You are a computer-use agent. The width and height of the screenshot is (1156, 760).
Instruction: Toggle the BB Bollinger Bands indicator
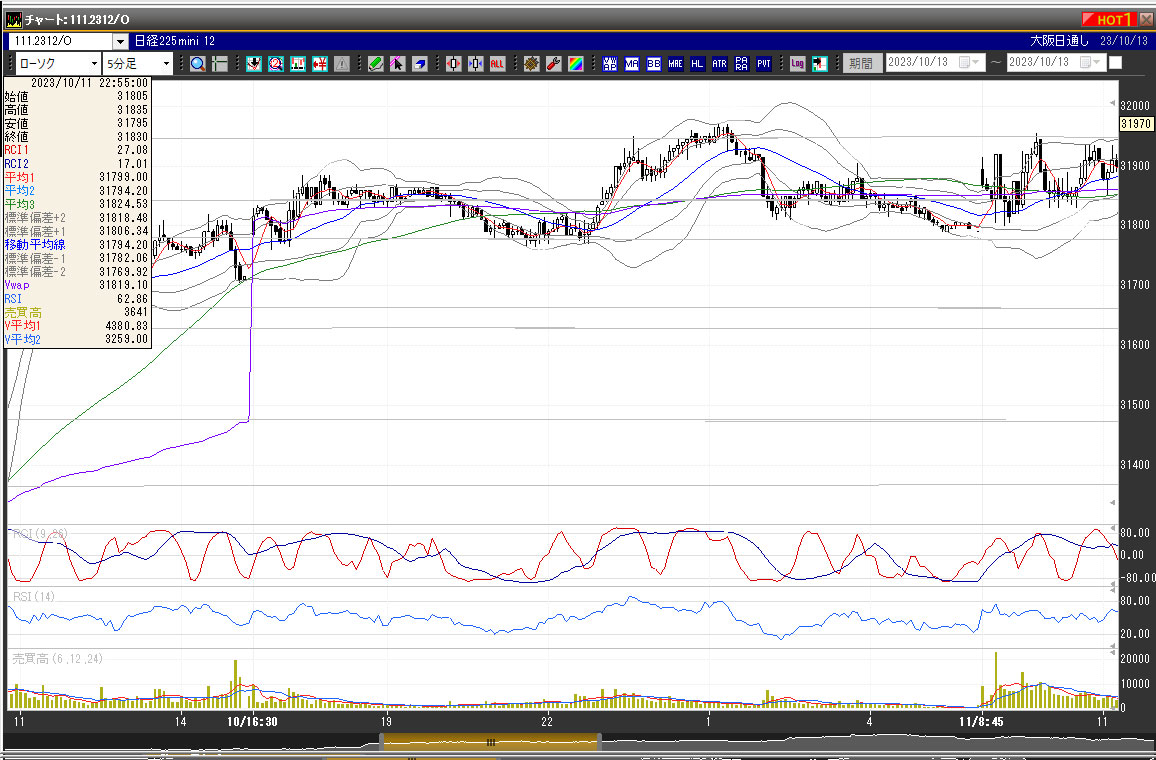click(x=653, y=64)
